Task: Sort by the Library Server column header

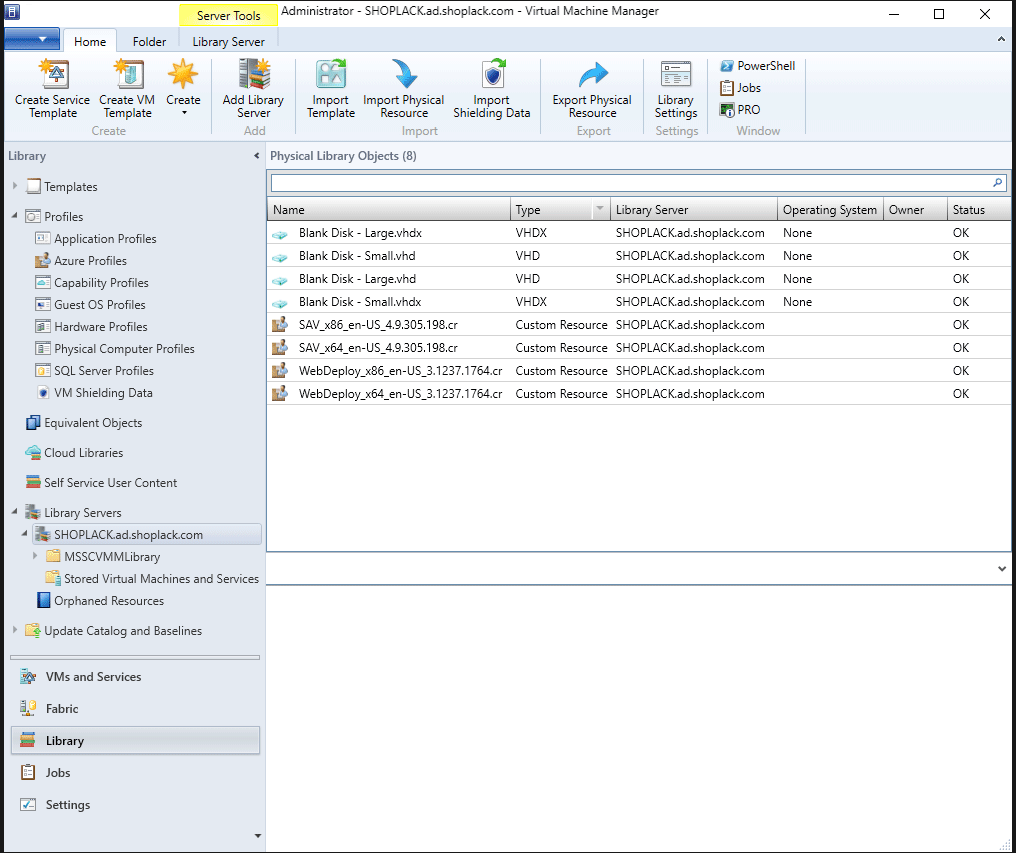Action: click(x=694, y=209)
